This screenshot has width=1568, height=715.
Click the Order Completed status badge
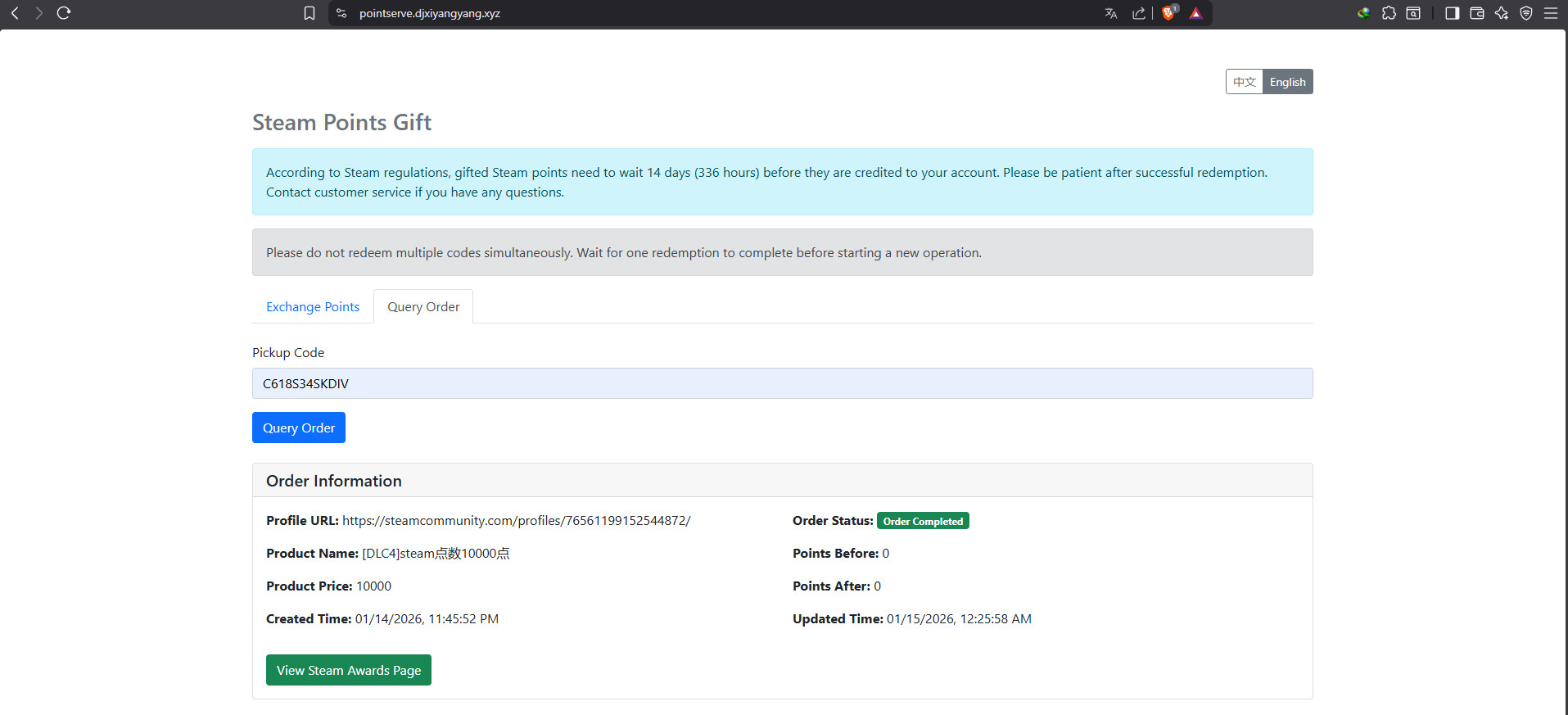tap(923, 521)
